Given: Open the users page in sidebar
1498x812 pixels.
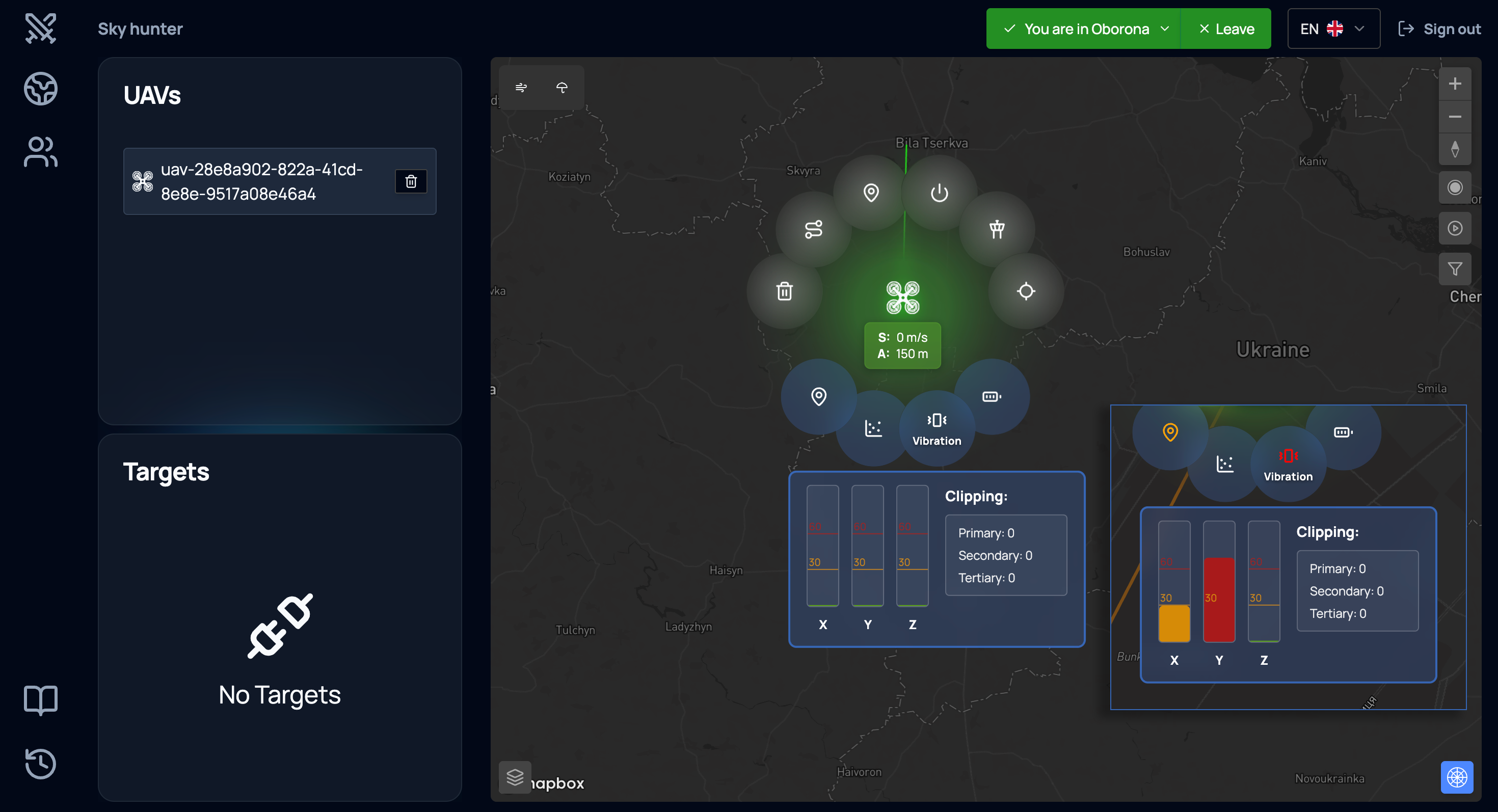Looking at the screenshot, I should tap(41, 152).
